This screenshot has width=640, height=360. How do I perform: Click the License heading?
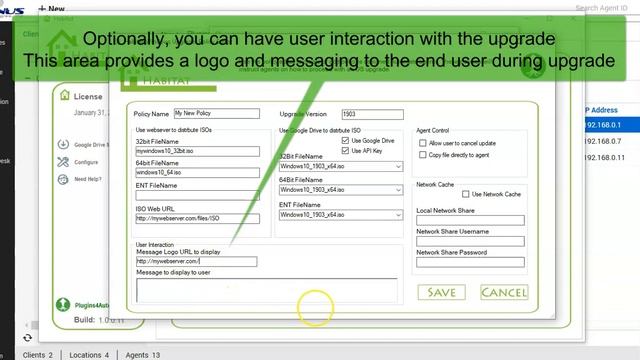(x=88, y=96)
